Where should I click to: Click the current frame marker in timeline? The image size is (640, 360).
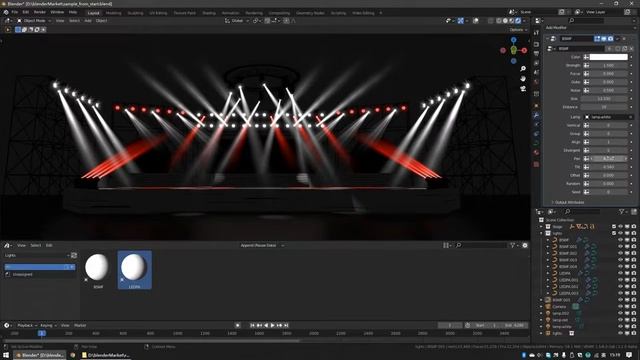point(42,333)
